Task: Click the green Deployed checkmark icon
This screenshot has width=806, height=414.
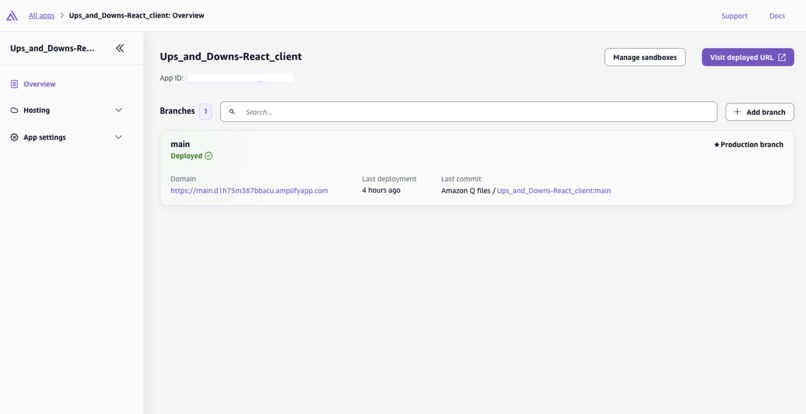Action: [x=208, y=156]
